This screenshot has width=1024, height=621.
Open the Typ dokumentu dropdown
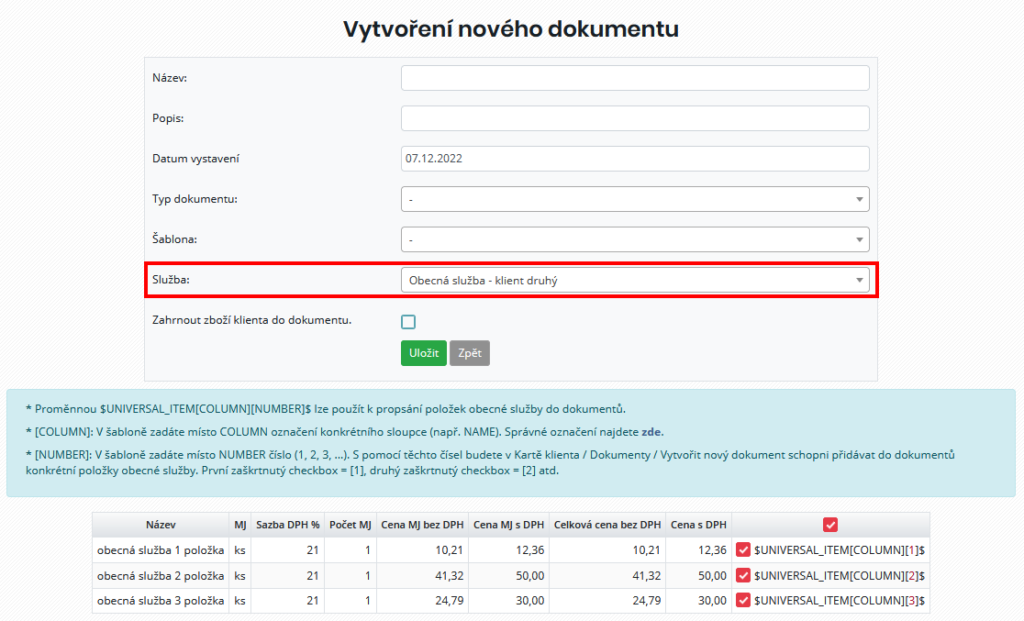(x=636, y=198)
